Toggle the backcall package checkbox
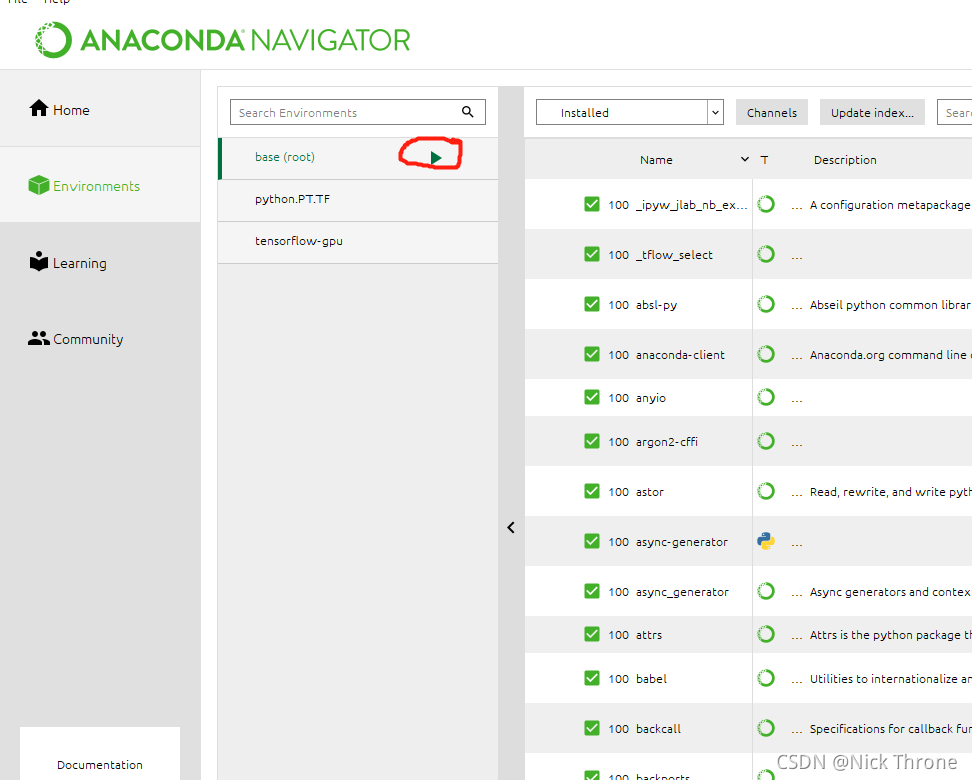 click(592, 728)
